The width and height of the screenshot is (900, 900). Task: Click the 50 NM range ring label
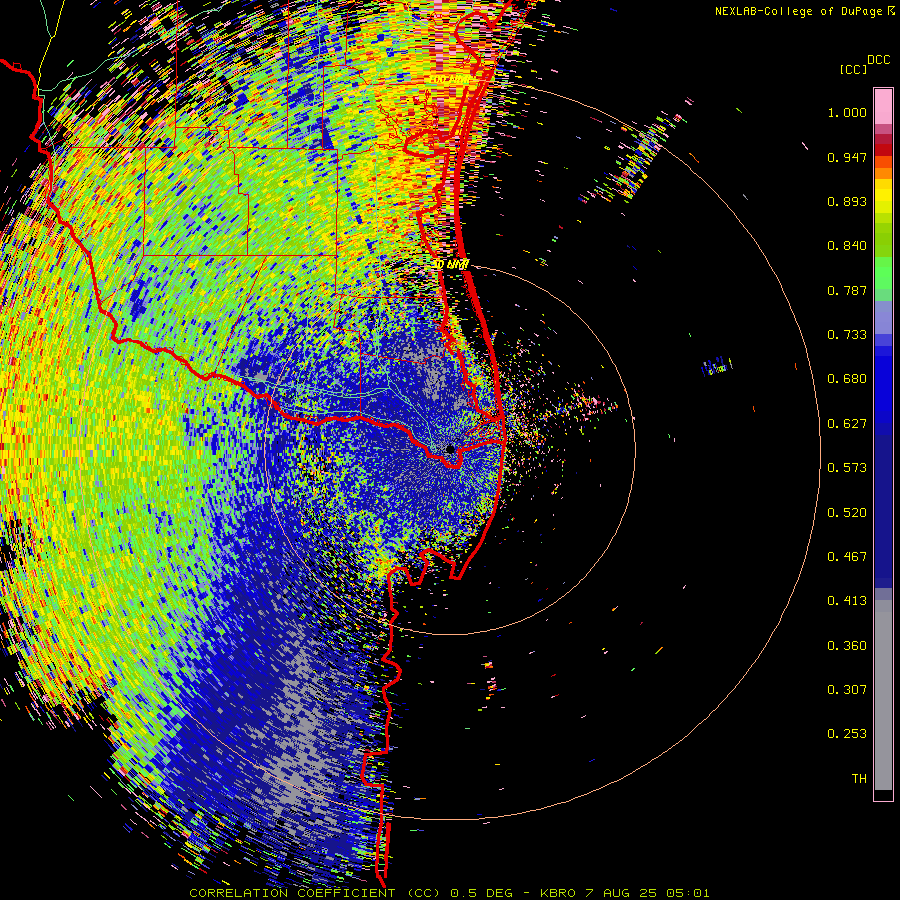451,265
